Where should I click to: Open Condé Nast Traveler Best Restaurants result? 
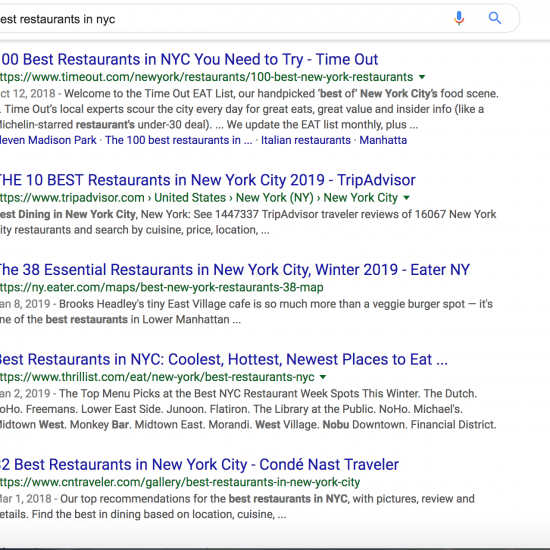pyautogui.click(x=199, y=464)
